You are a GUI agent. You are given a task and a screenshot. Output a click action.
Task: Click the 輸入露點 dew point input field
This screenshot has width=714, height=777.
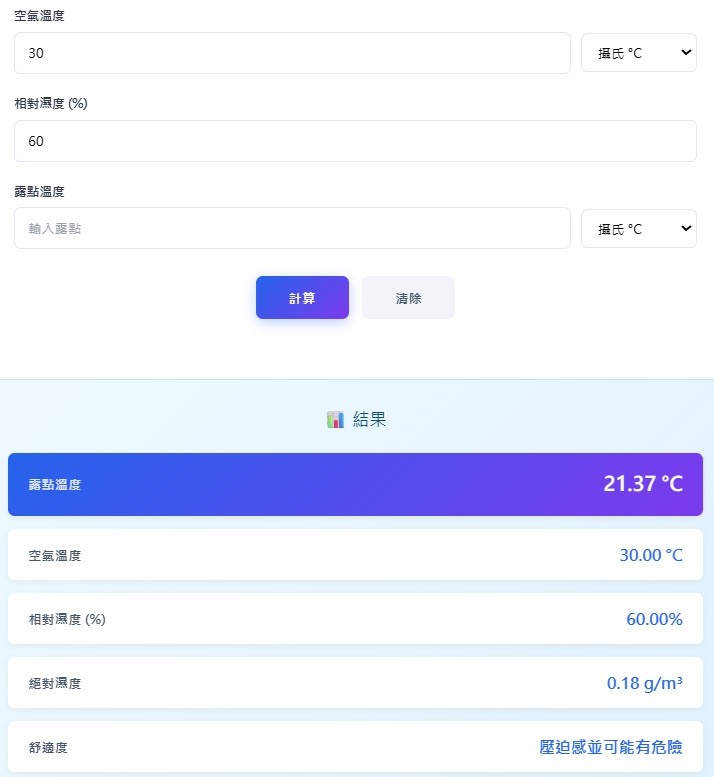(292, 228)
